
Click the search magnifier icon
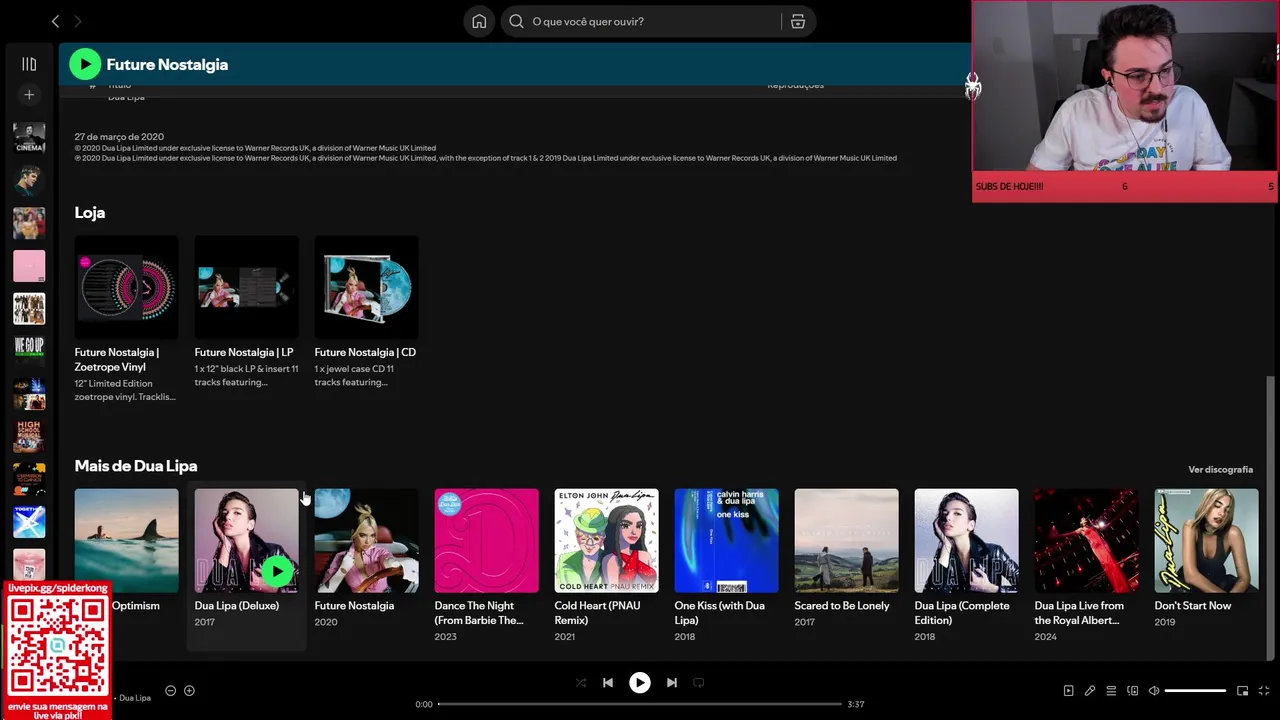tap(516, 21)
